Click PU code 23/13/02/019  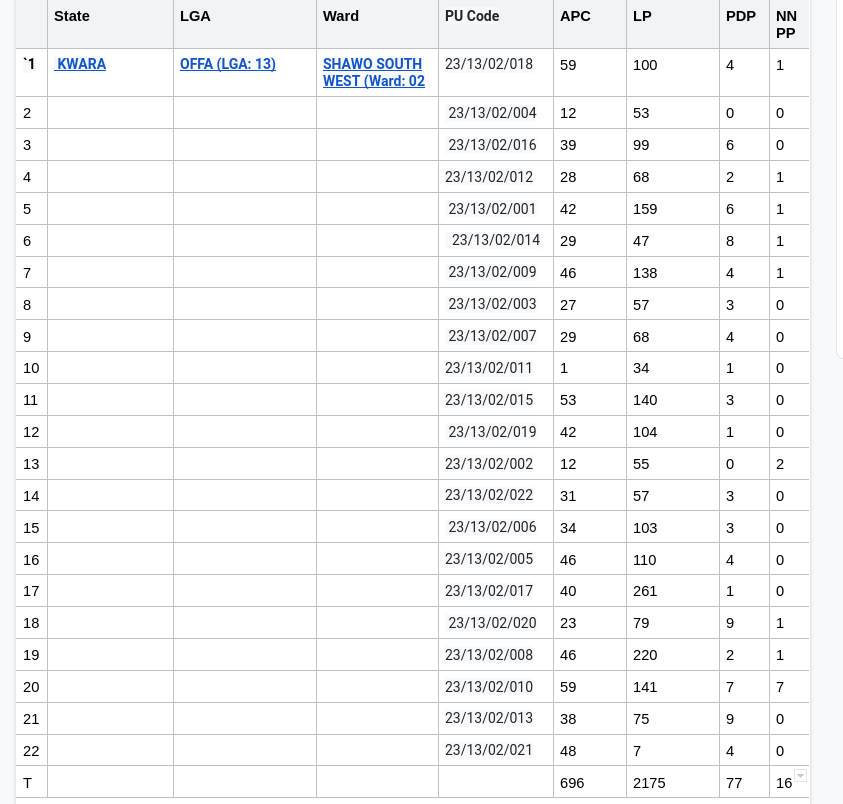(x=492, y=431)
